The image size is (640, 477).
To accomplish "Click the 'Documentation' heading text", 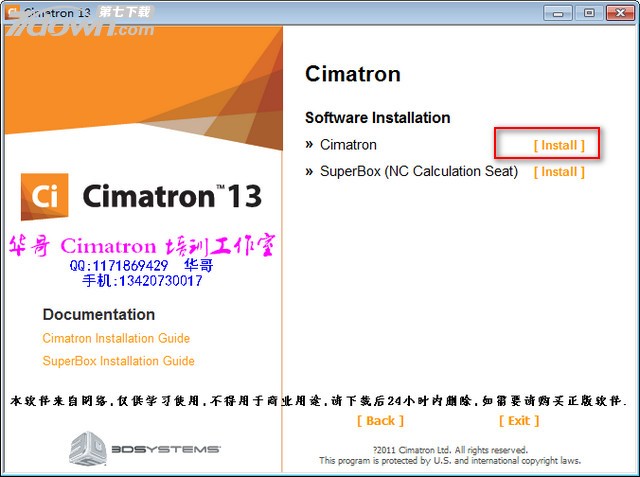I will tap(99, 315).
